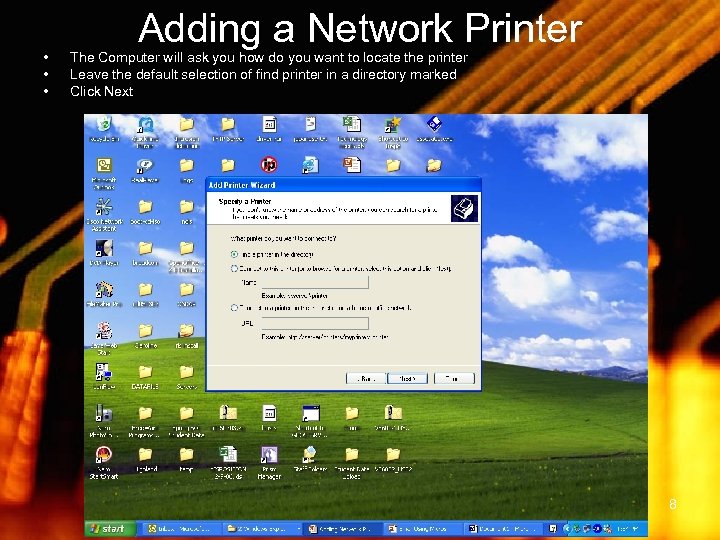The height and width of the screenshot is (540, 720).
Task: Switch to the Inbox Outlook taskbar button
Action: pos(181,529)
